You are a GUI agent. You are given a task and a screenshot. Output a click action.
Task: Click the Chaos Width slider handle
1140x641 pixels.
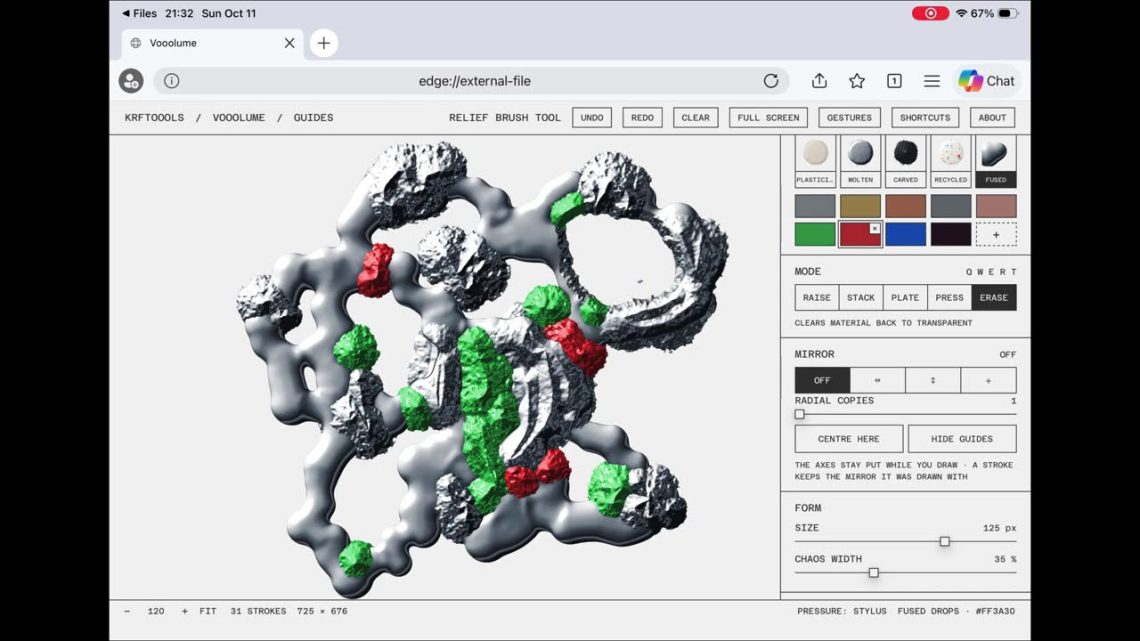point(874,573)
